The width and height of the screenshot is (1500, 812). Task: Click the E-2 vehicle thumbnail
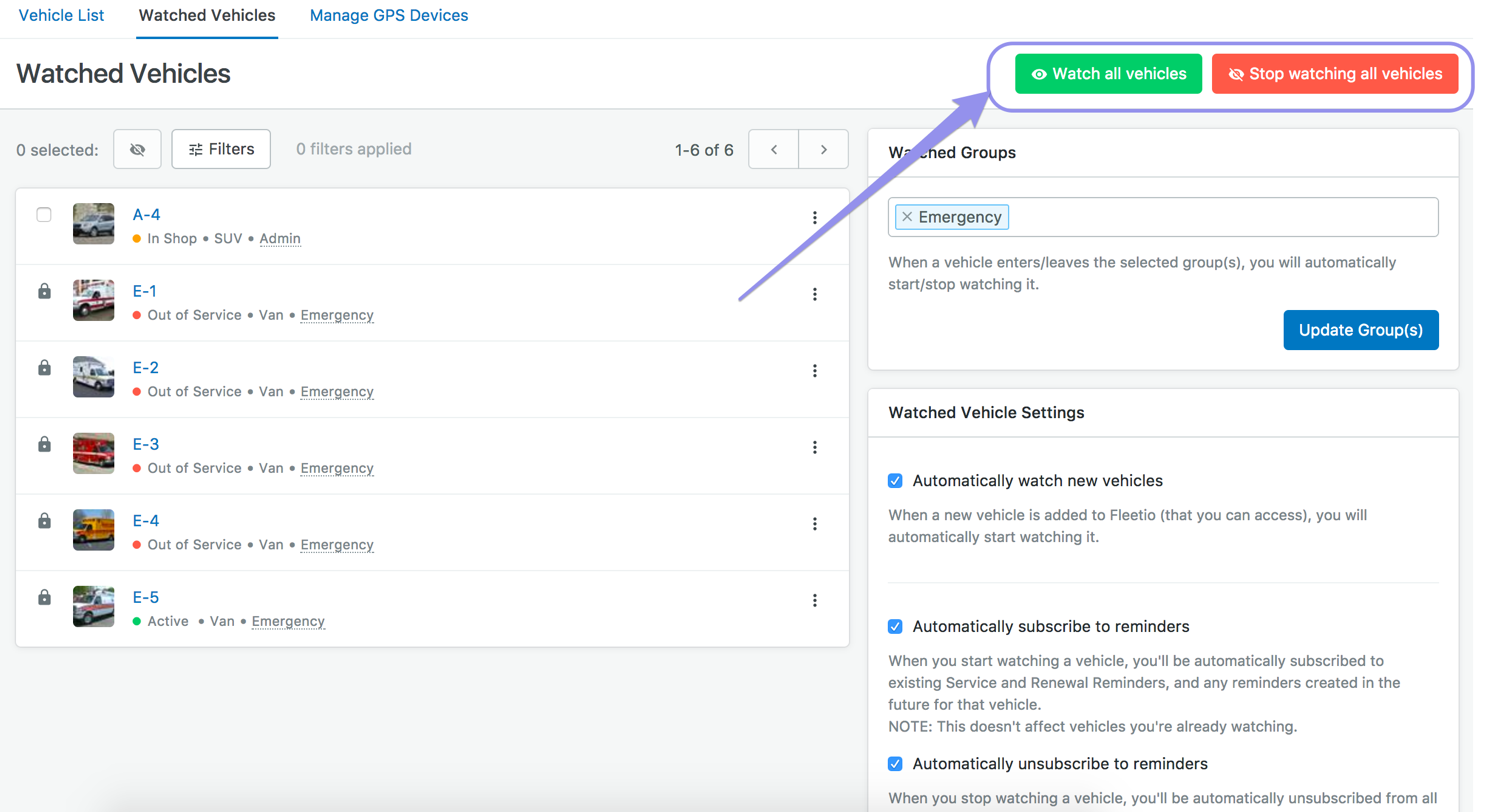[x=93, y=377]
